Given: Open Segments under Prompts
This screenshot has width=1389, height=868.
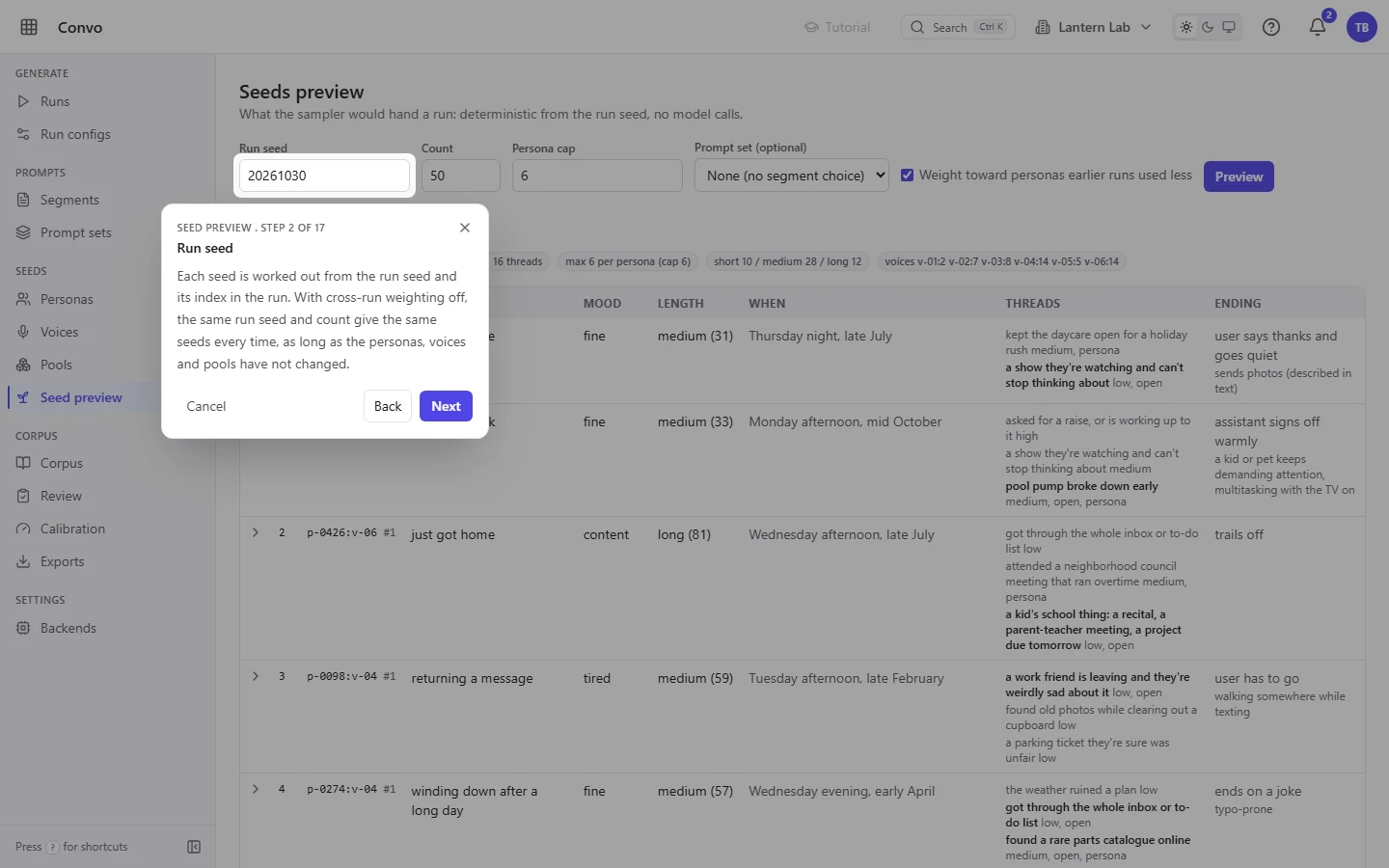Looking at the screenshot, I should click(x=107, y=200).
